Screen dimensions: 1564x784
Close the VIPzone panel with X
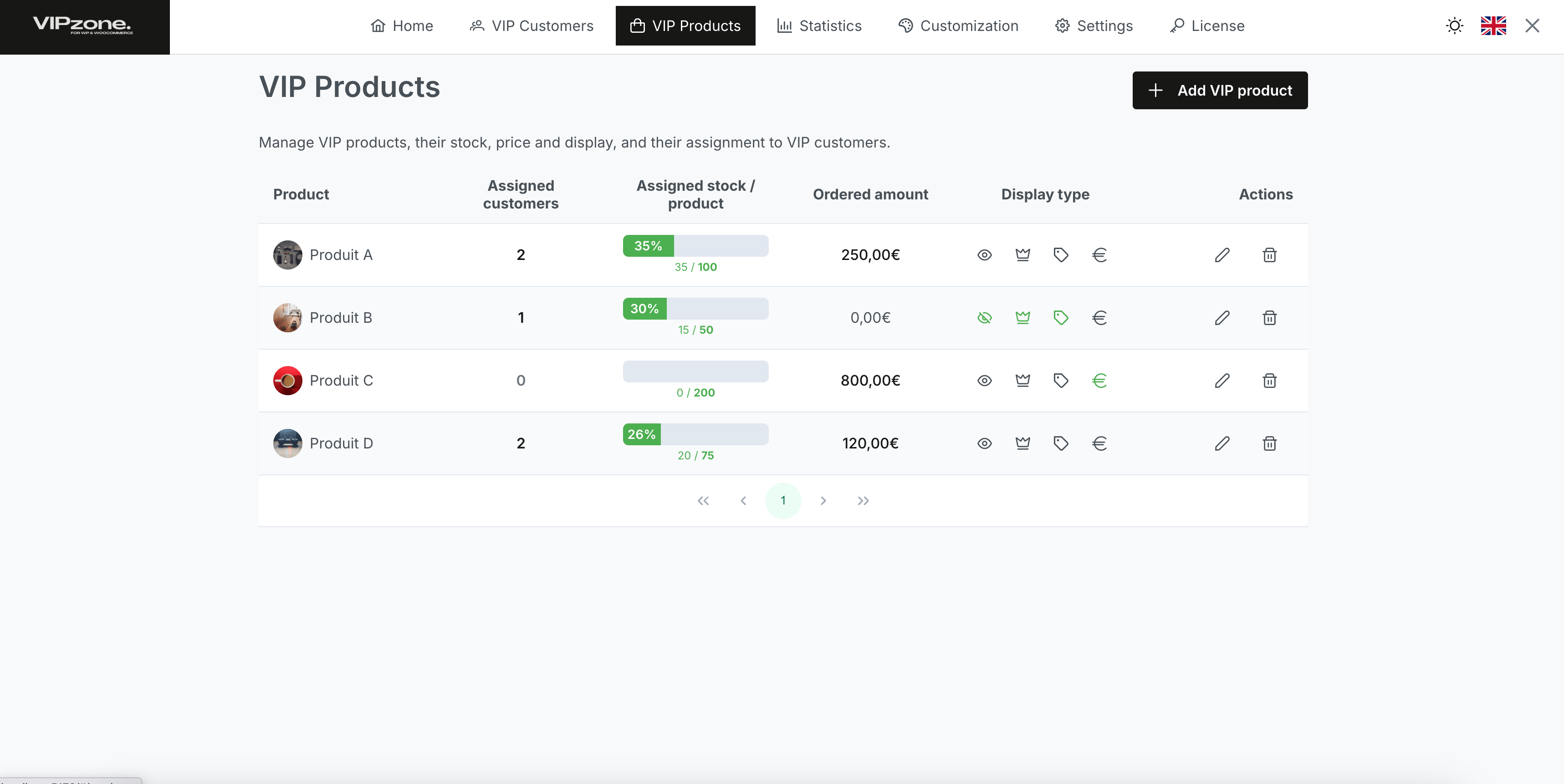pos(1533,25)
